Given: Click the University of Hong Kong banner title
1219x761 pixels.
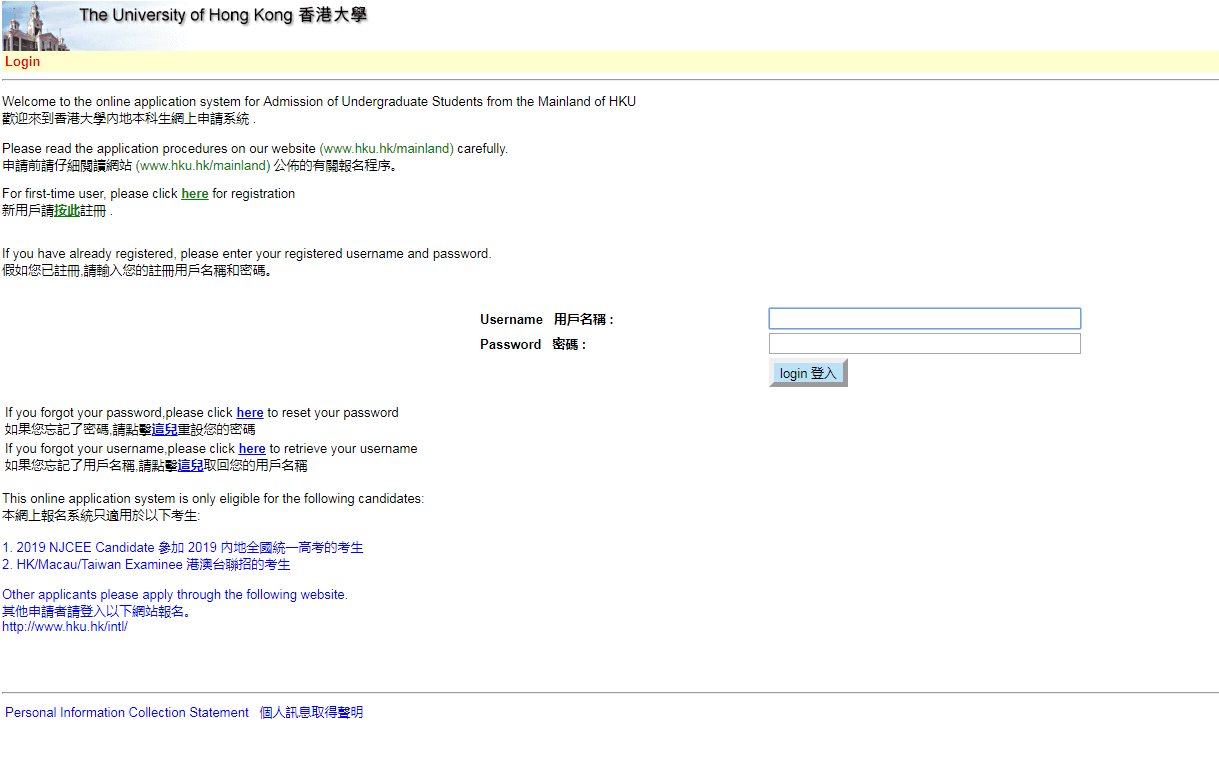Looking at the screenshot, I should 222,16.
